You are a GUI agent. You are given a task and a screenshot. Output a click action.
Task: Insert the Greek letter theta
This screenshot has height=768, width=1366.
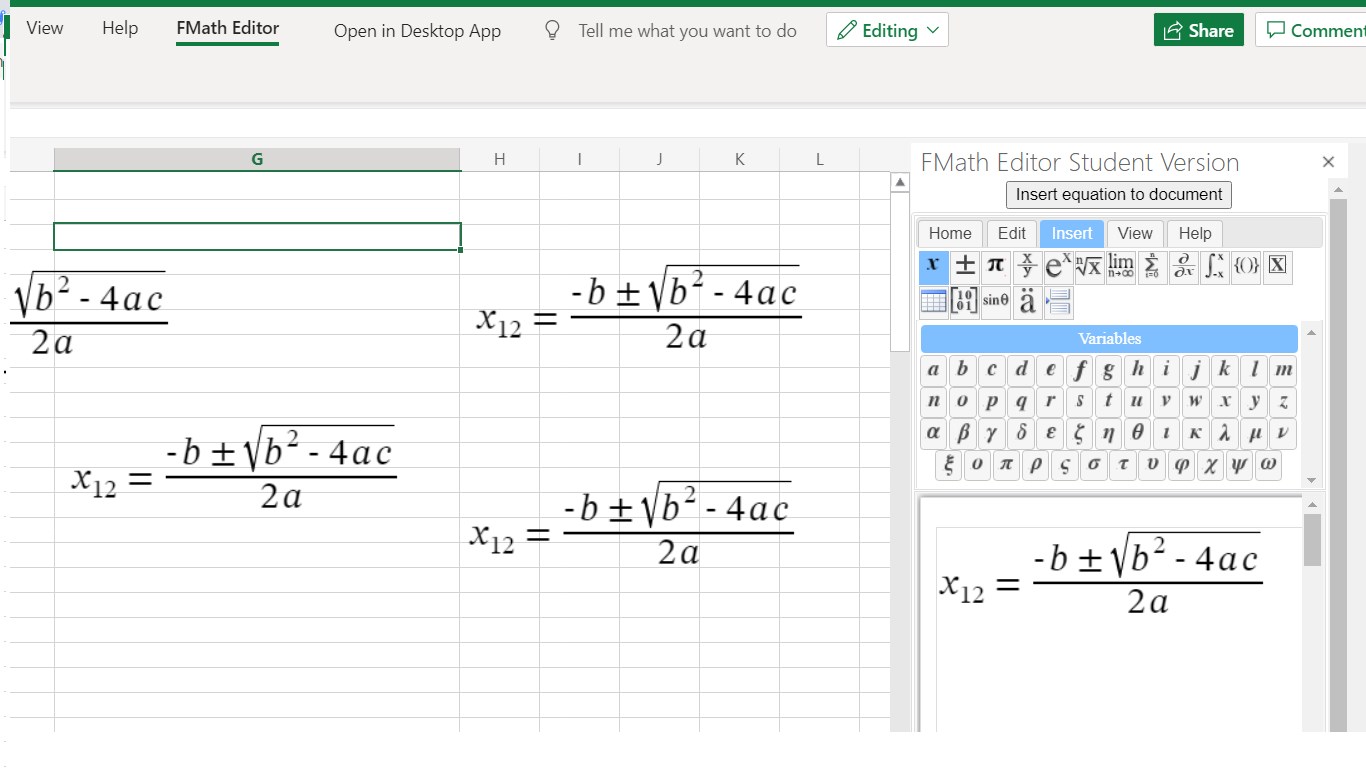point(1137,433)
